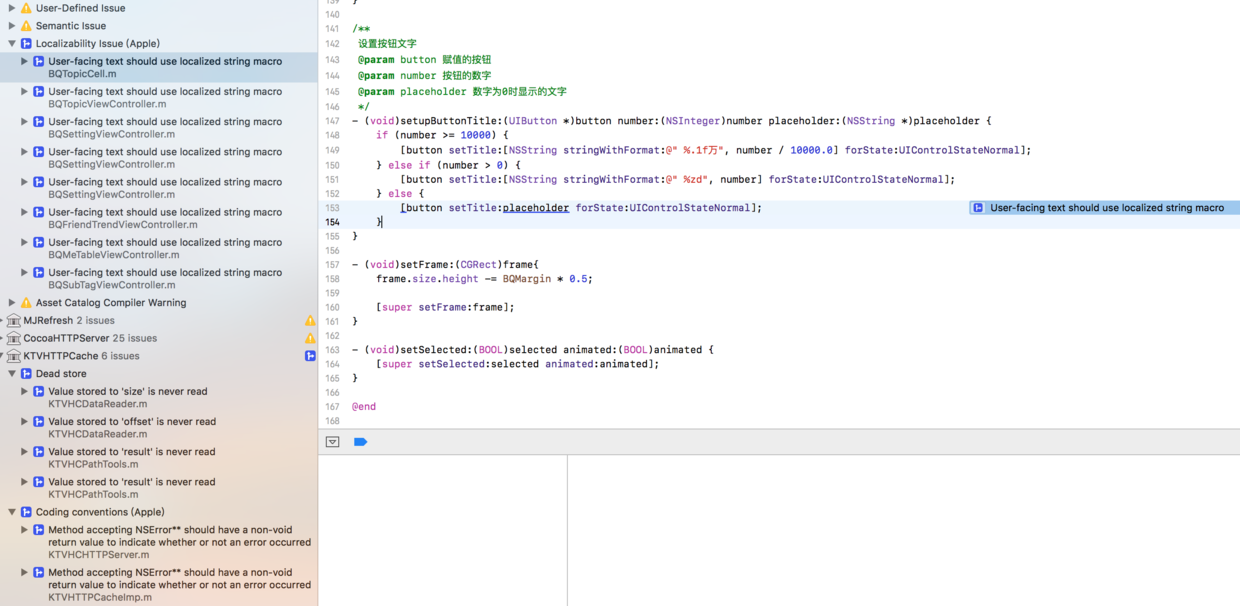Click the BQTopicCell.m analyzer issue icon

tap(38, 62)
